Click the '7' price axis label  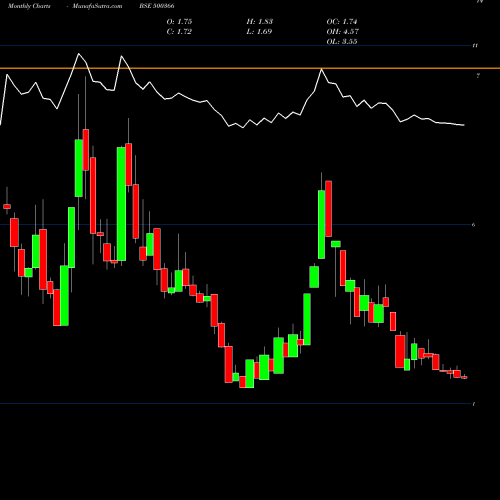[x=478, y=76]
